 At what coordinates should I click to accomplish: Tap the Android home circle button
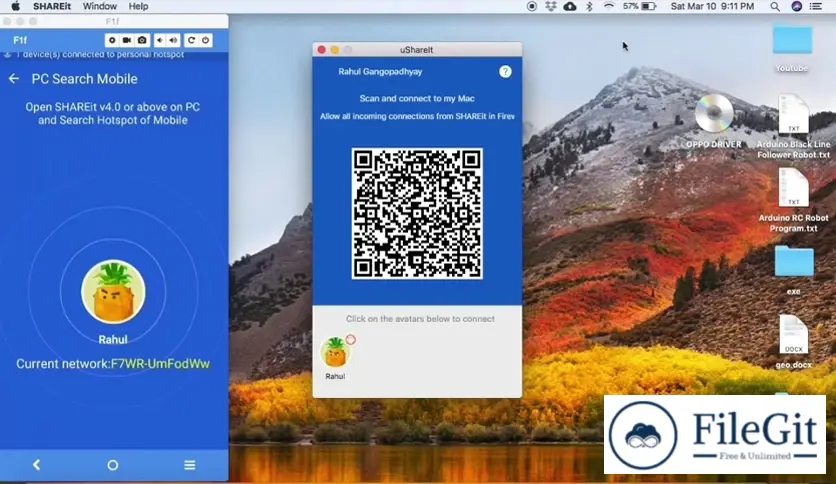click(112, 465)
